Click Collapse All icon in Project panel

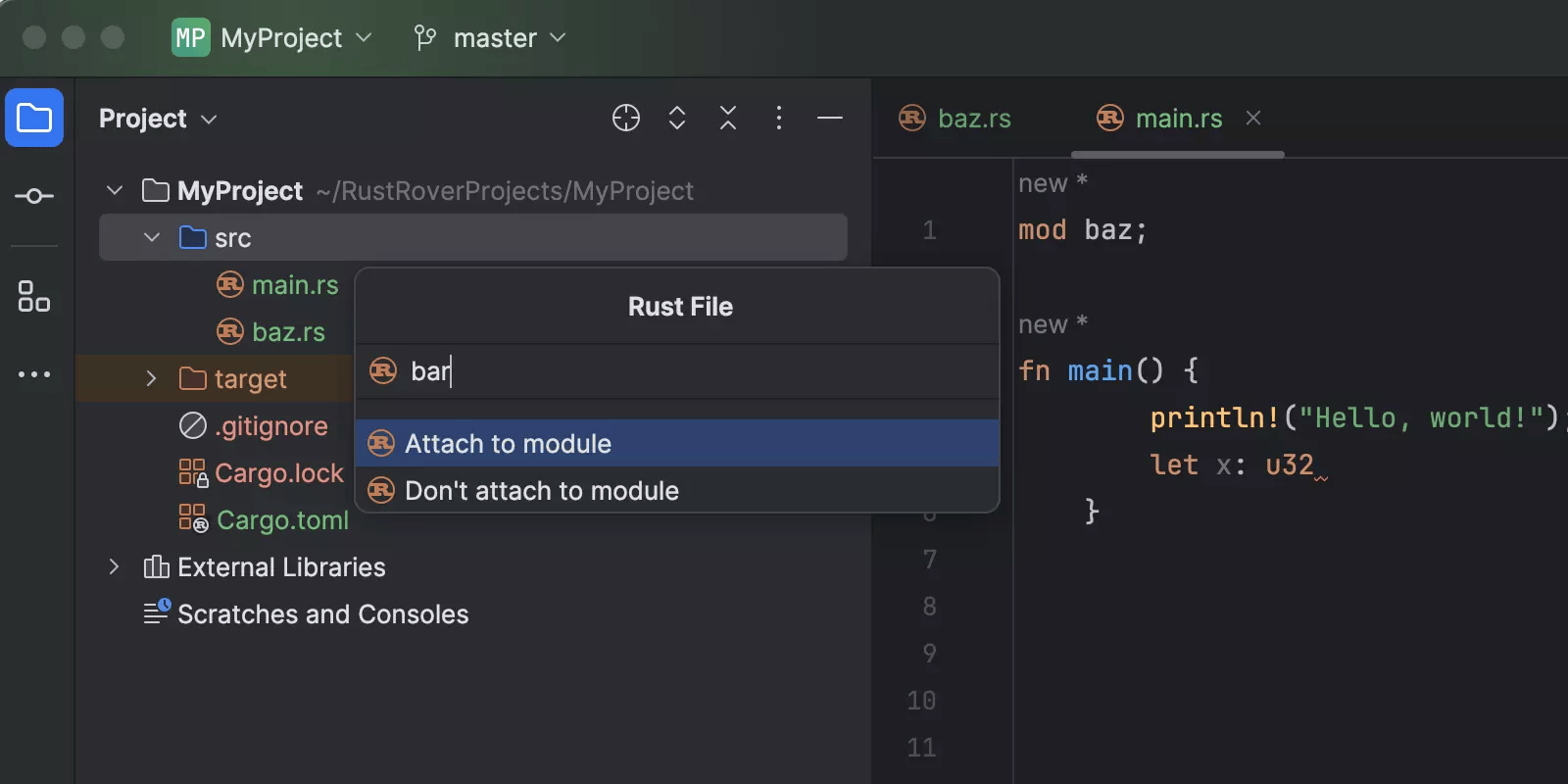(727, 119)
